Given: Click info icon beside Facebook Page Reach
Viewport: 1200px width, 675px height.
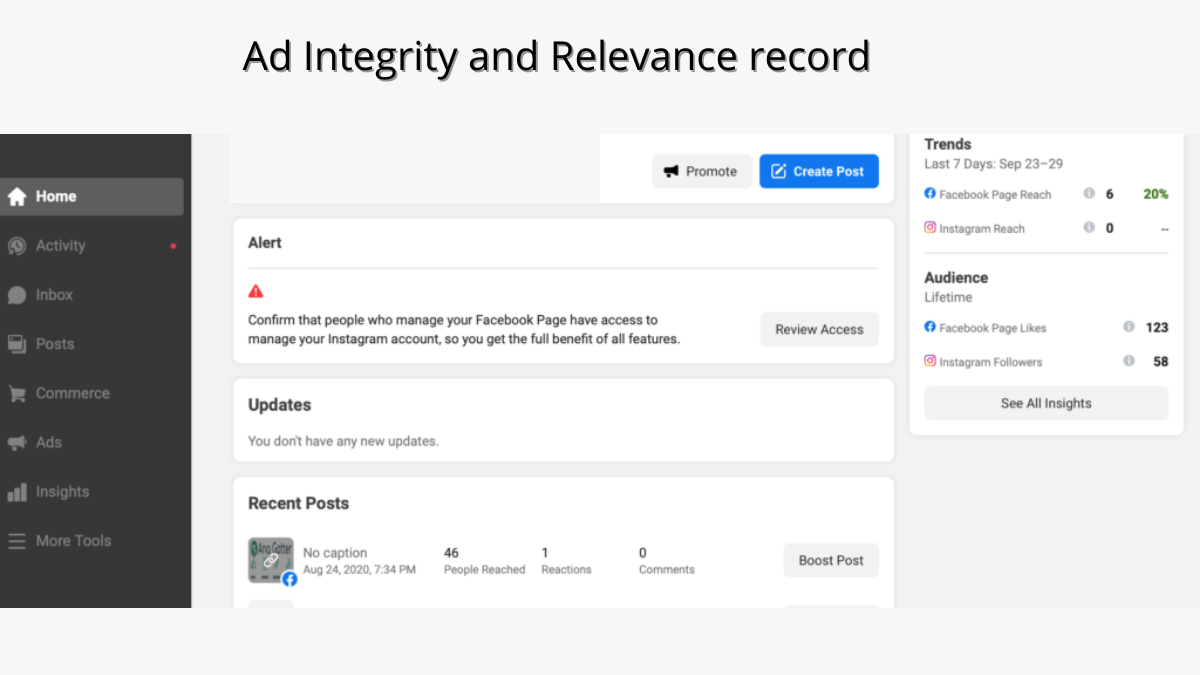Looking at the screenshot, I should coord(1089,194).
